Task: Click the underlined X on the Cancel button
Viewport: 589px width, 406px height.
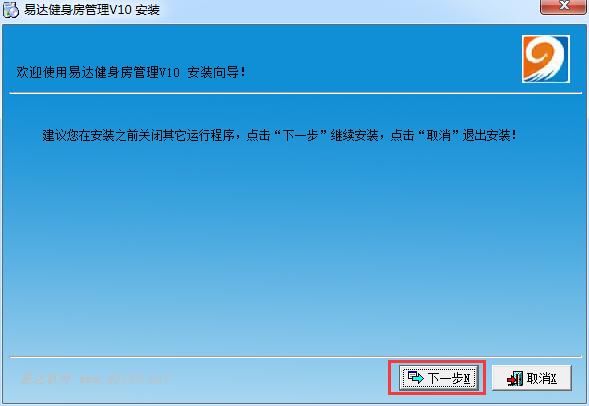Action: (553, 379)
